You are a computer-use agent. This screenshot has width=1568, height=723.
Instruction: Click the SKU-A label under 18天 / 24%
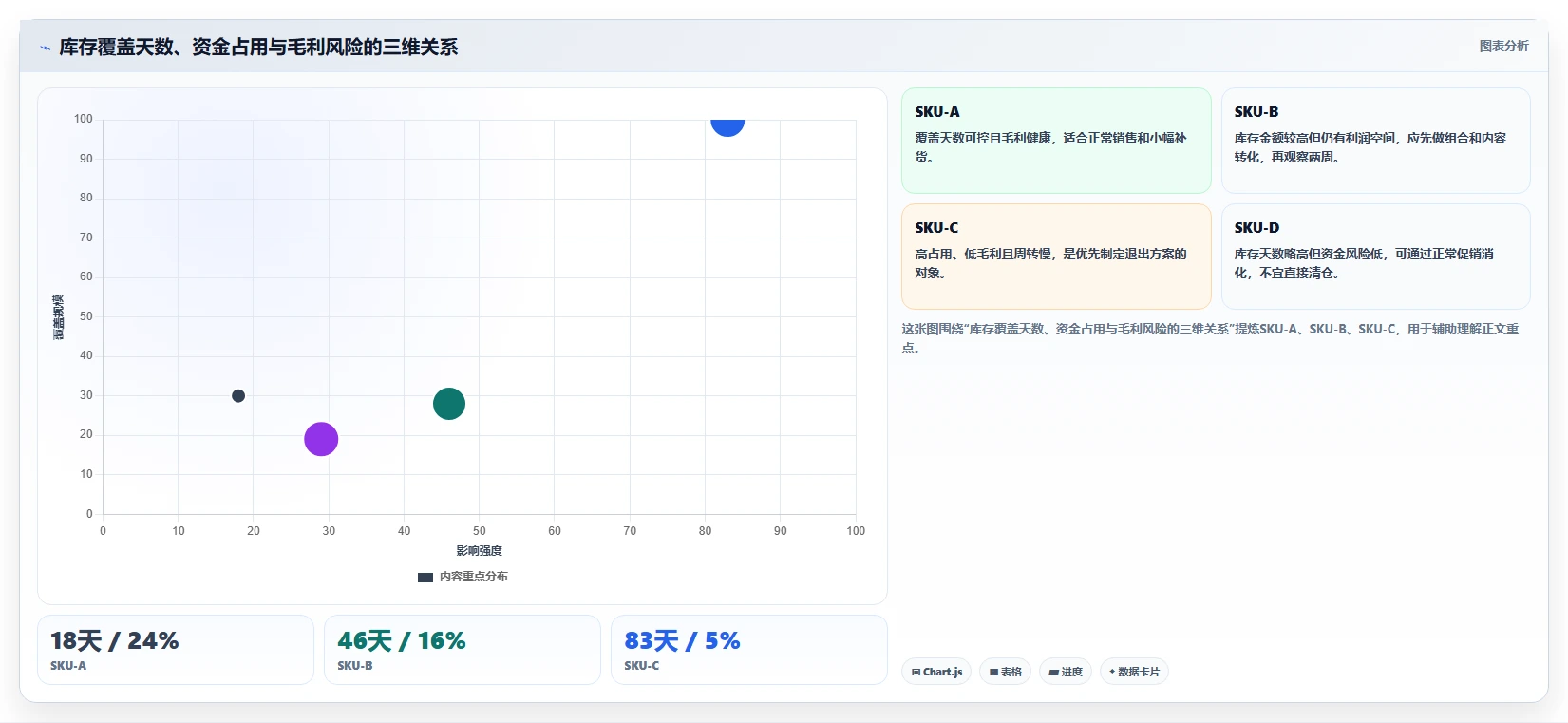click(x=68, y=666)
